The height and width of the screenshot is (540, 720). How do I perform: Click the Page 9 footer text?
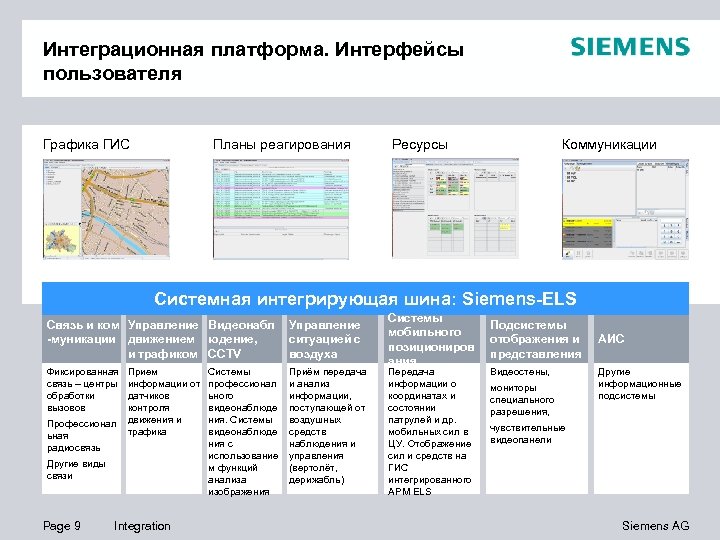pos(62,526)
